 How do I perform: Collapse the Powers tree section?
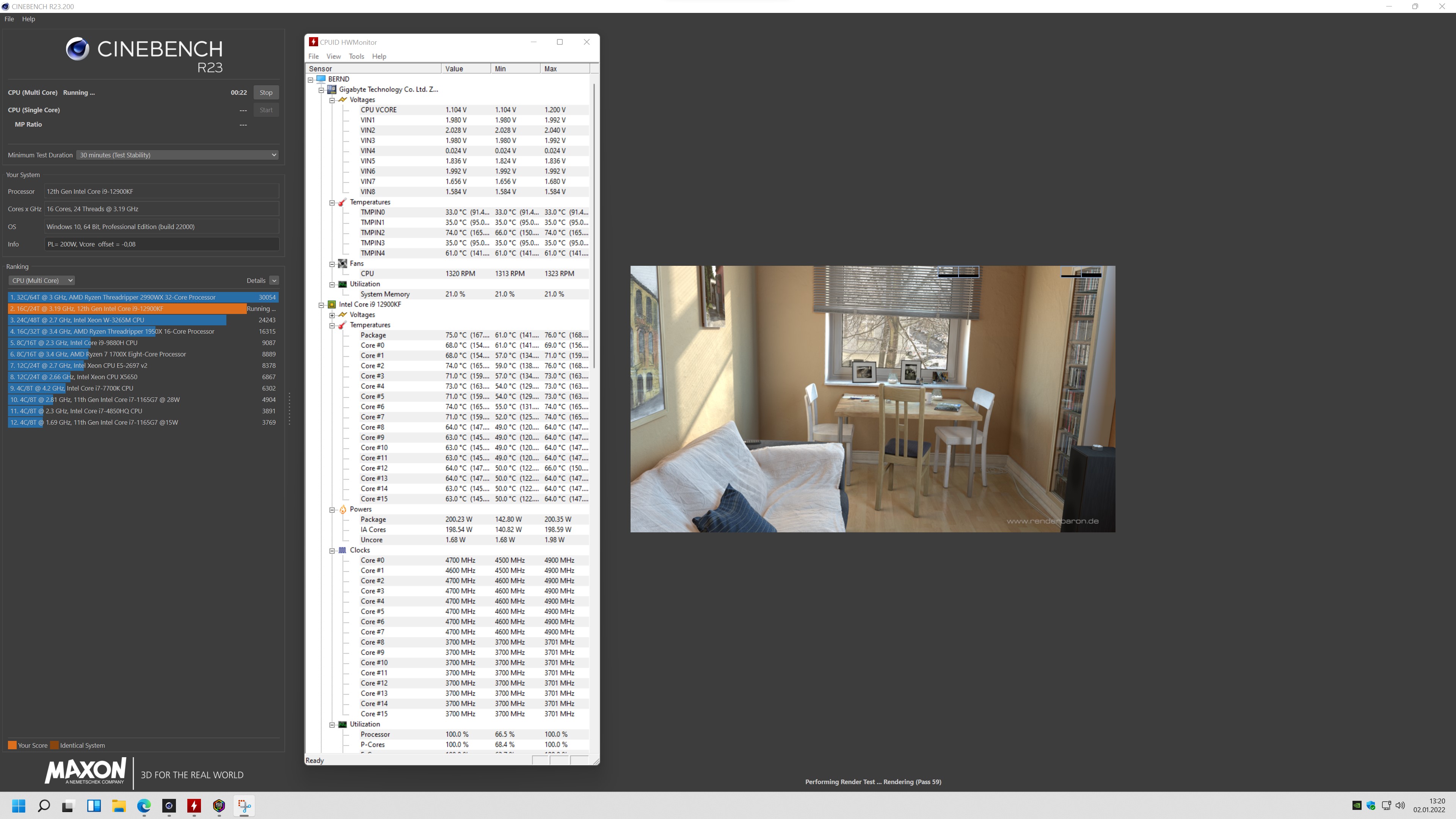click(333, 510)
